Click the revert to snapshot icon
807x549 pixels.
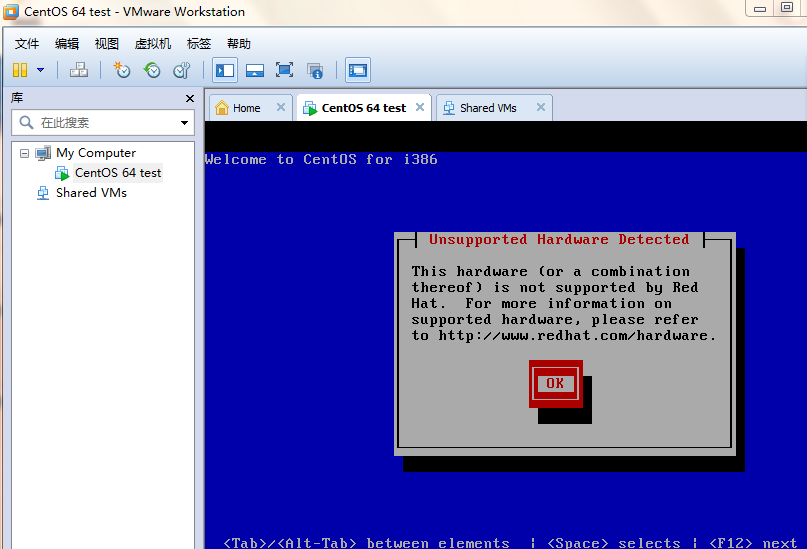point(152,70)
